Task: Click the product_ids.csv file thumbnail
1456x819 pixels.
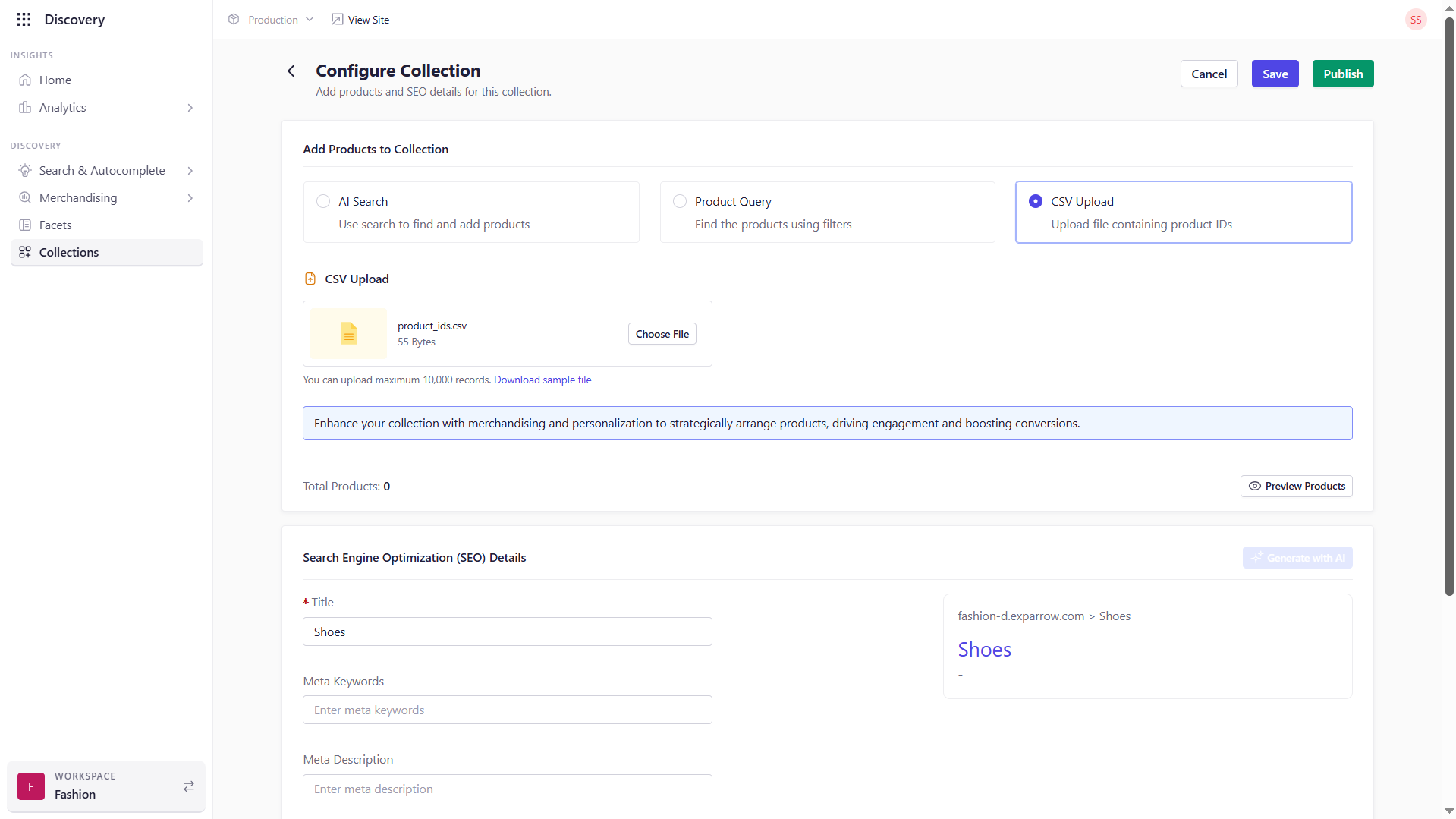Action: tap(349, 334)
